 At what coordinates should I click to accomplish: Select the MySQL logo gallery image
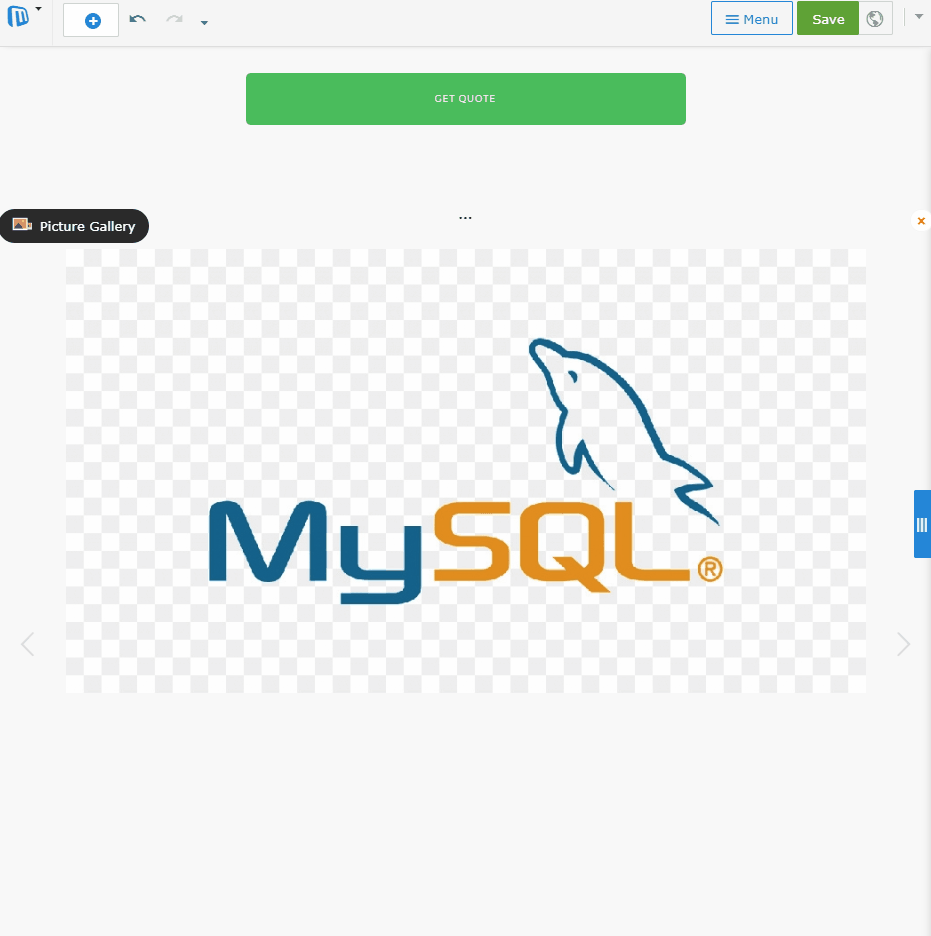(466, 471)
